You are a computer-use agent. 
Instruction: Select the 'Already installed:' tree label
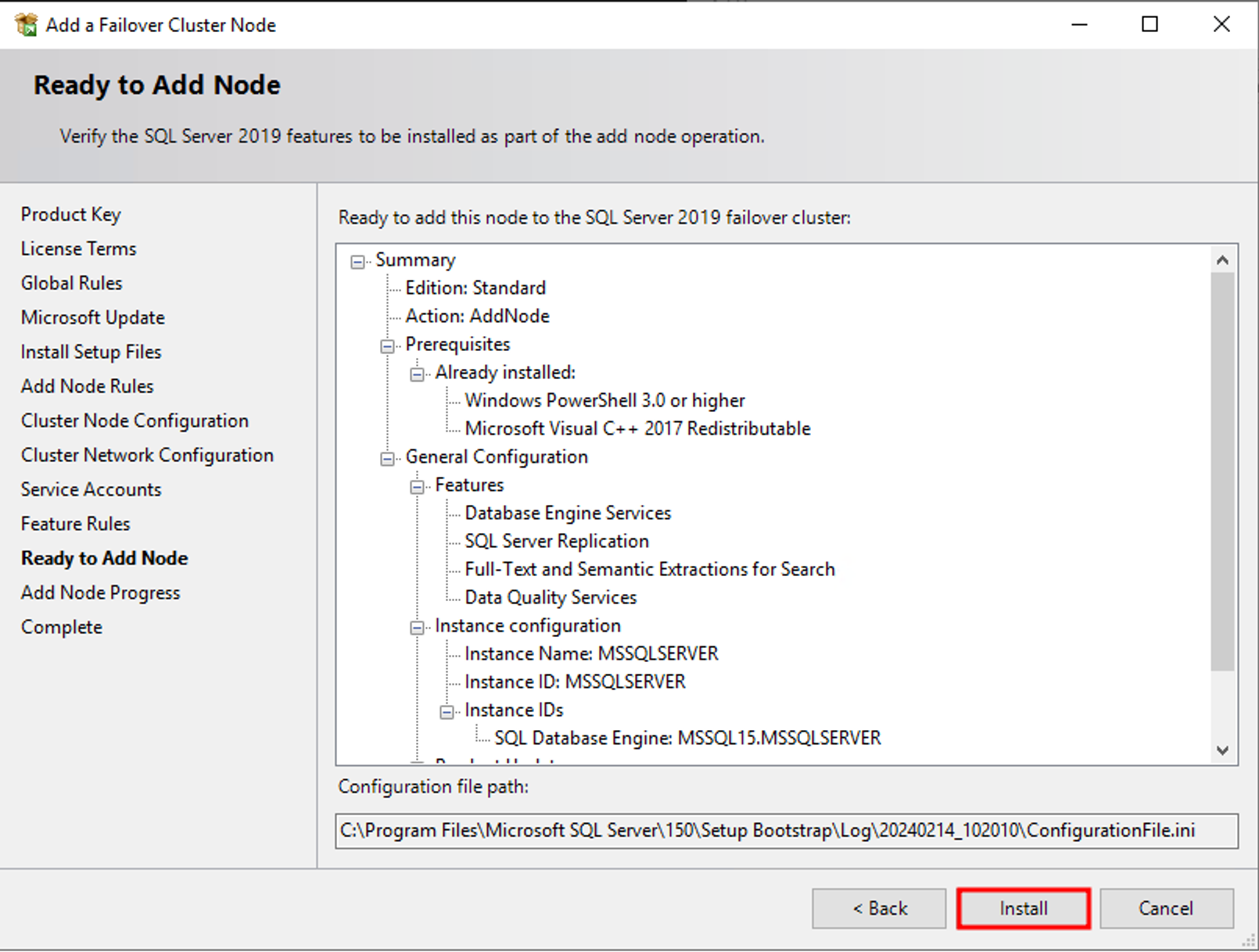coord(505,372)
